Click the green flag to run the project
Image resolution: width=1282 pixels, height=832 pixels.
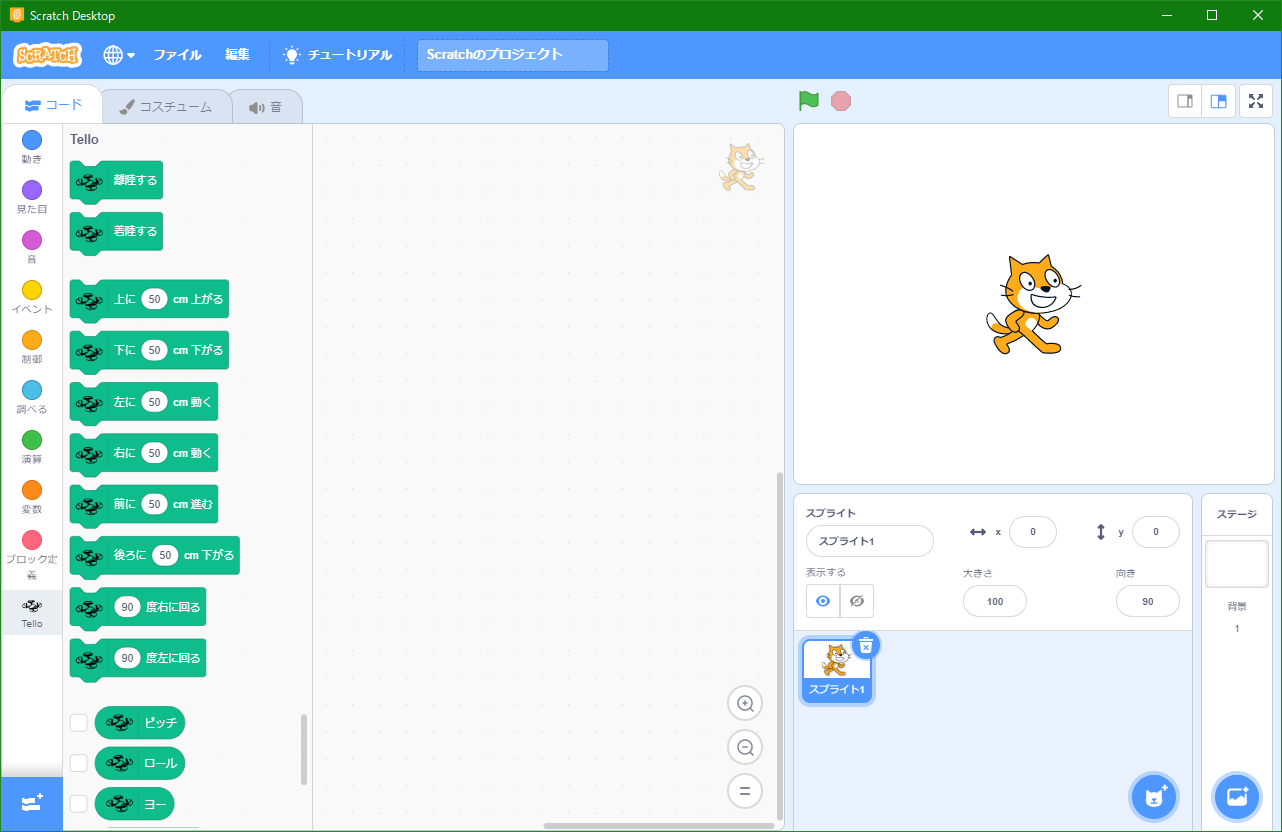pos(808,100)
